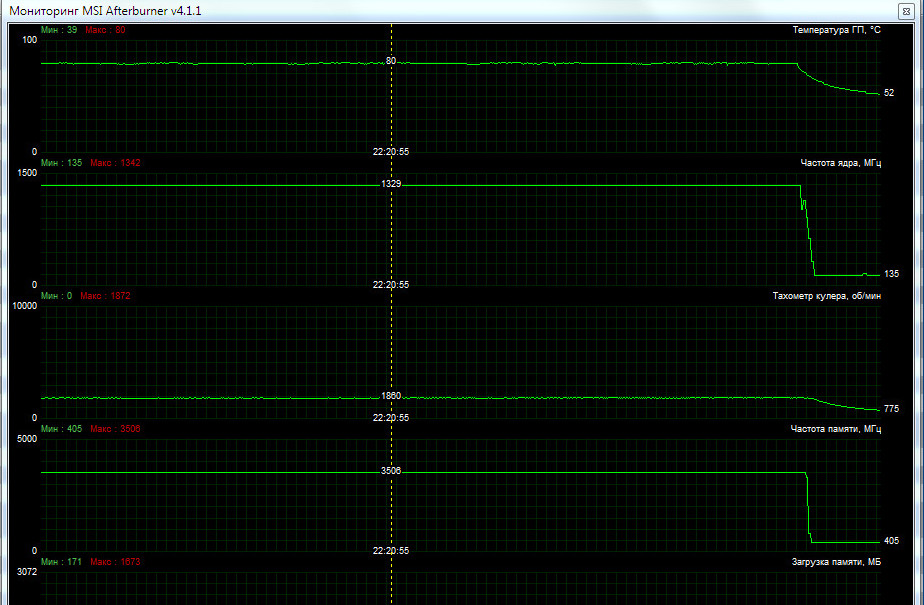Click the '3072' scale label of memory usage graph
Viewport: 924px width, 605px height.
click(27, 572)
